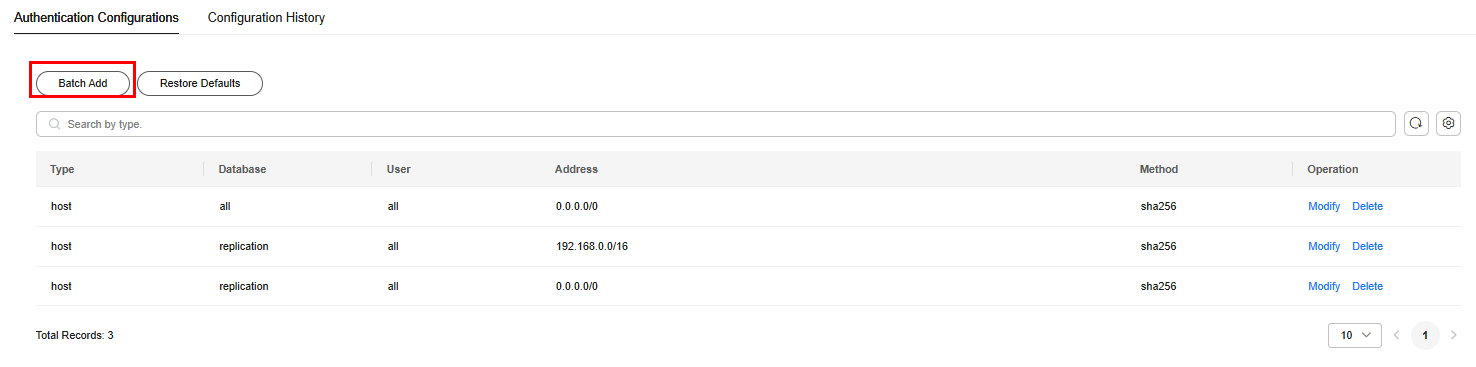Open the page size dropdown showing 10

(1355, 335)
